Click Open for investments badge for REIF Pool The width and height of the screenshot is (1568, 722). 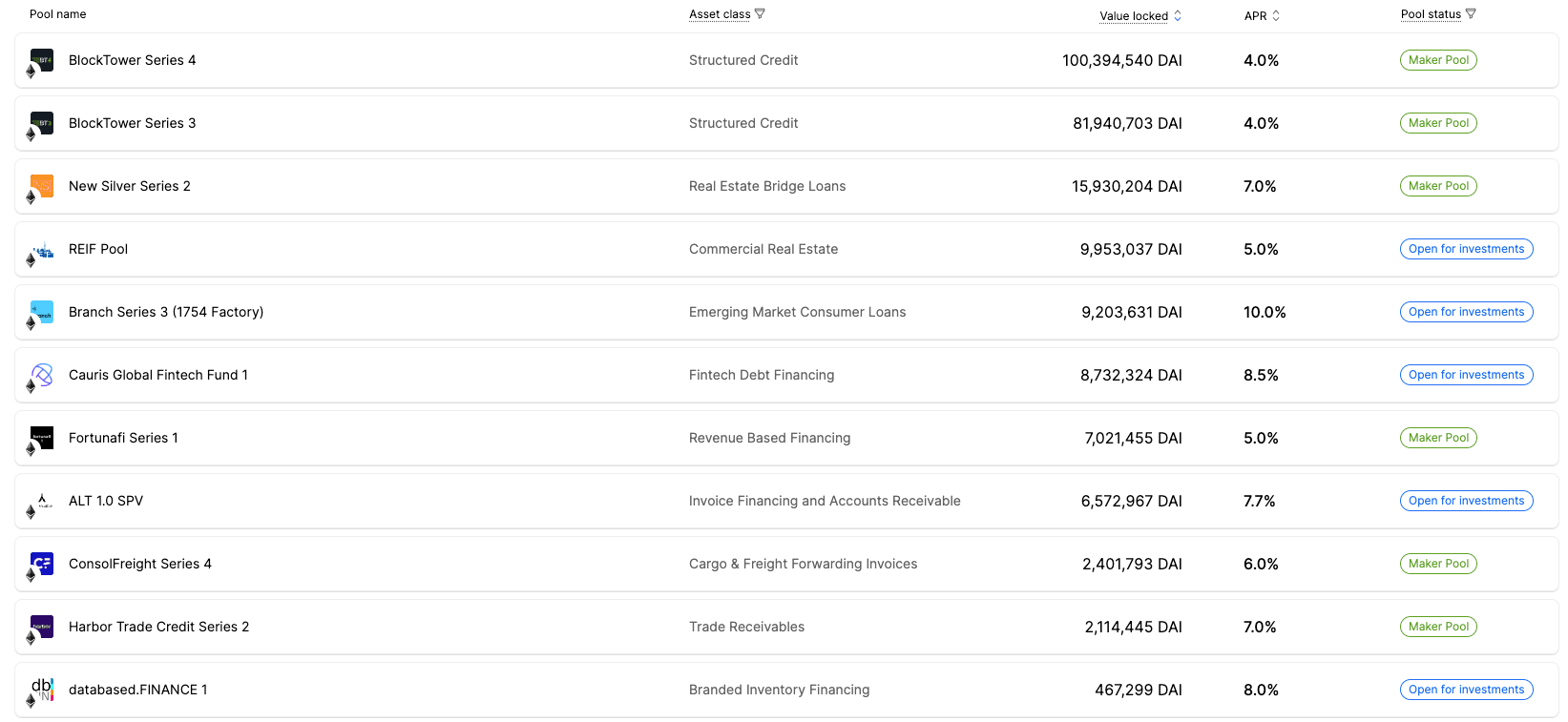1466,249
